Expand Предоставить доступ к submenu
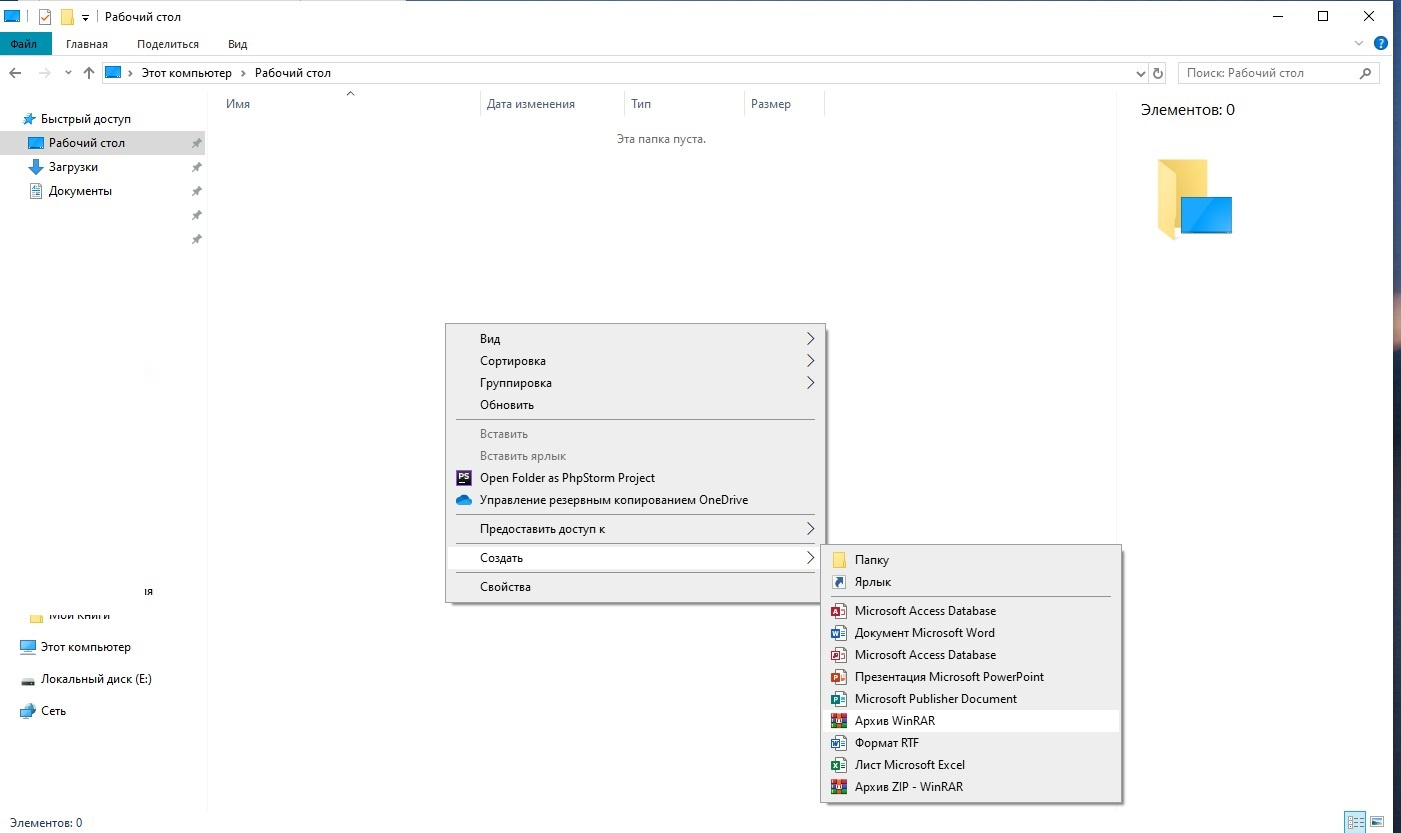The height and width of the screenshot is (833, 1401). click(635, 529)
